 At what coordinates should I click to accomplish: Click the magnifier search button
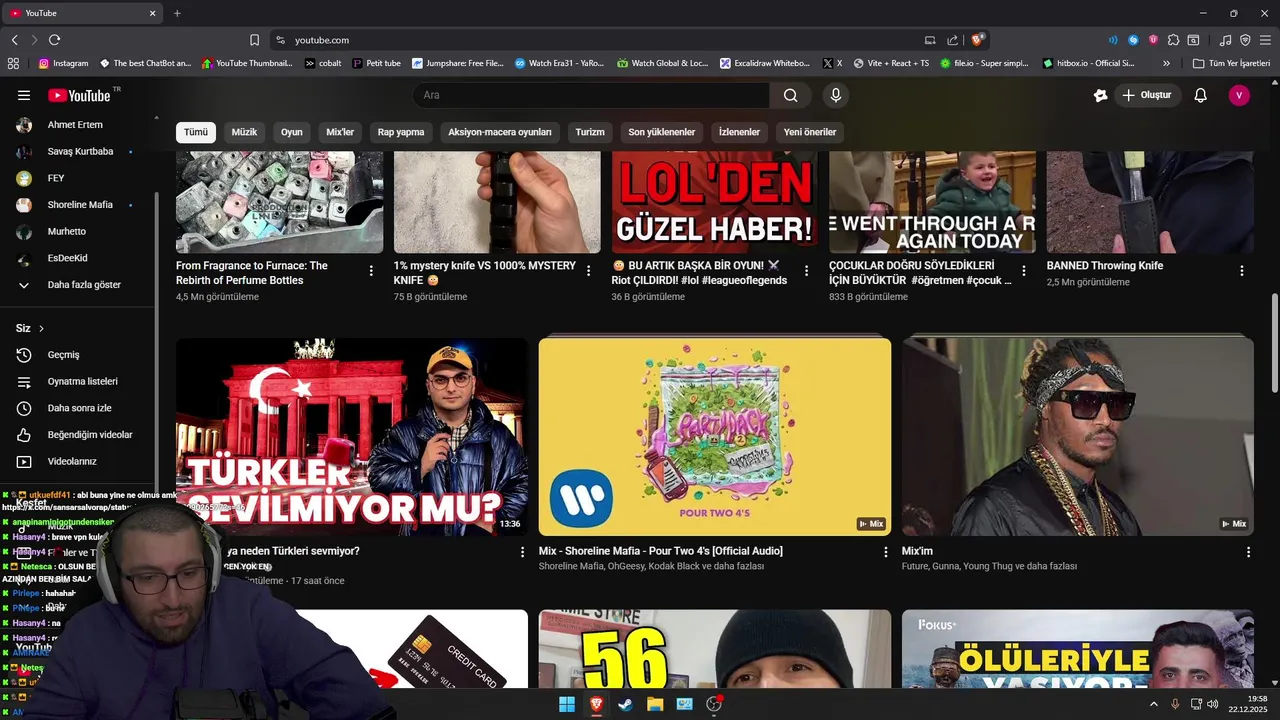point(791,95)
